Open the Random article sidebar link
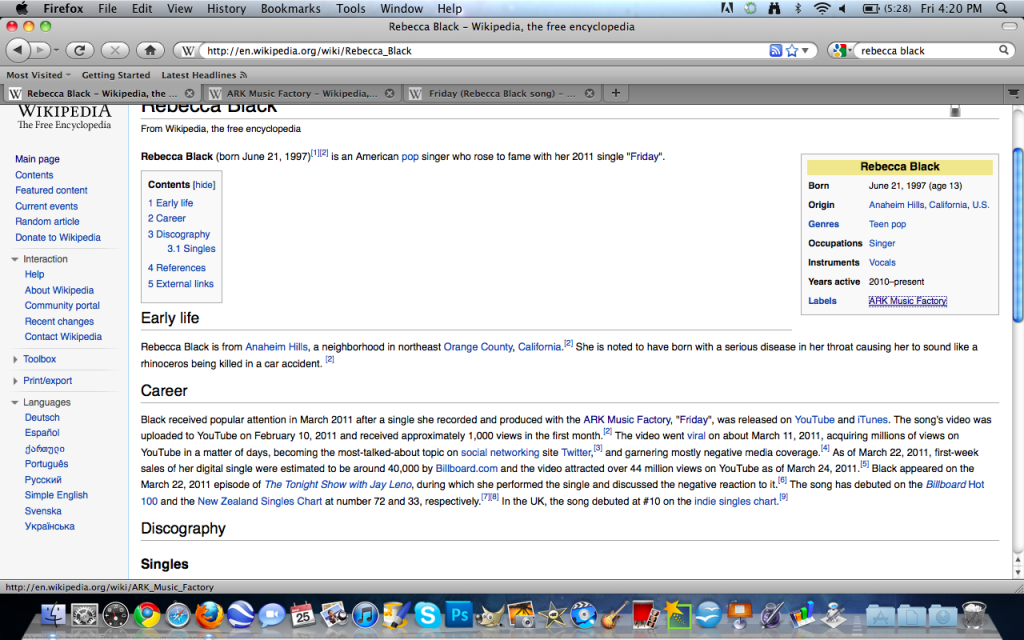The image size is (1024, 640). pyautogui.click(x=47, y=221)
